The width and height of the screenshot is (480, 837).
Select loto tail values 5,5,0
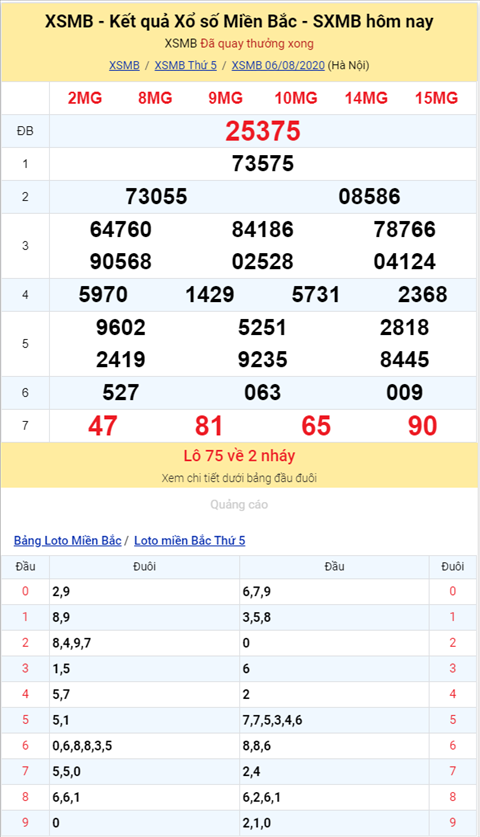67,771
